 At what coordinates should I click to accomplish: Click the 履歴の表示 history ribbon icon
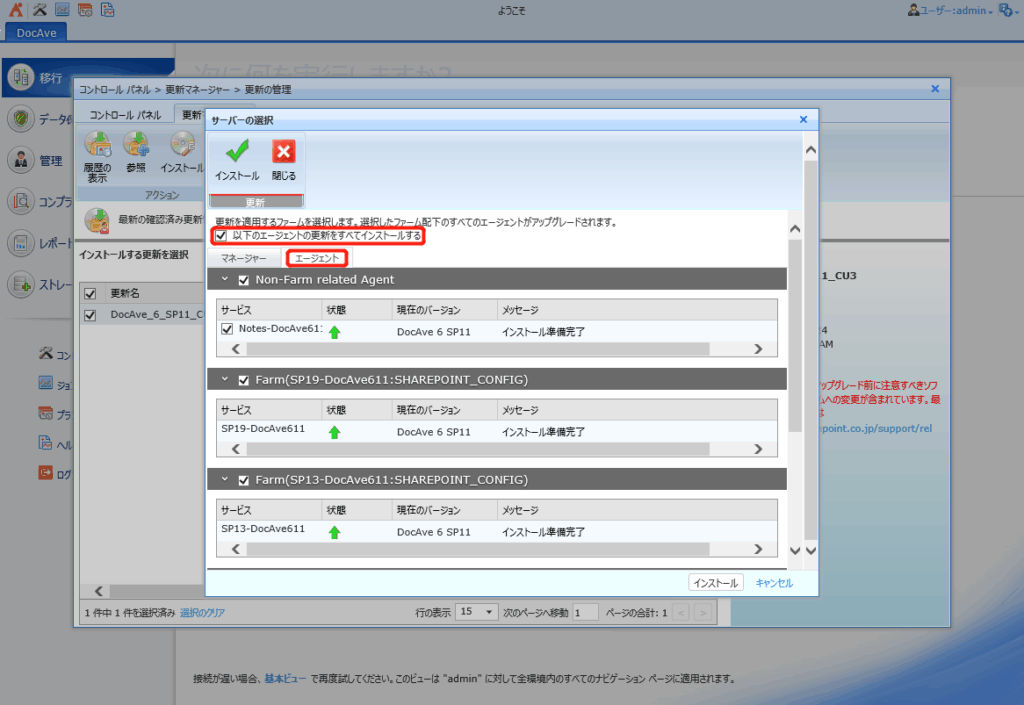(x=98, y=145)
